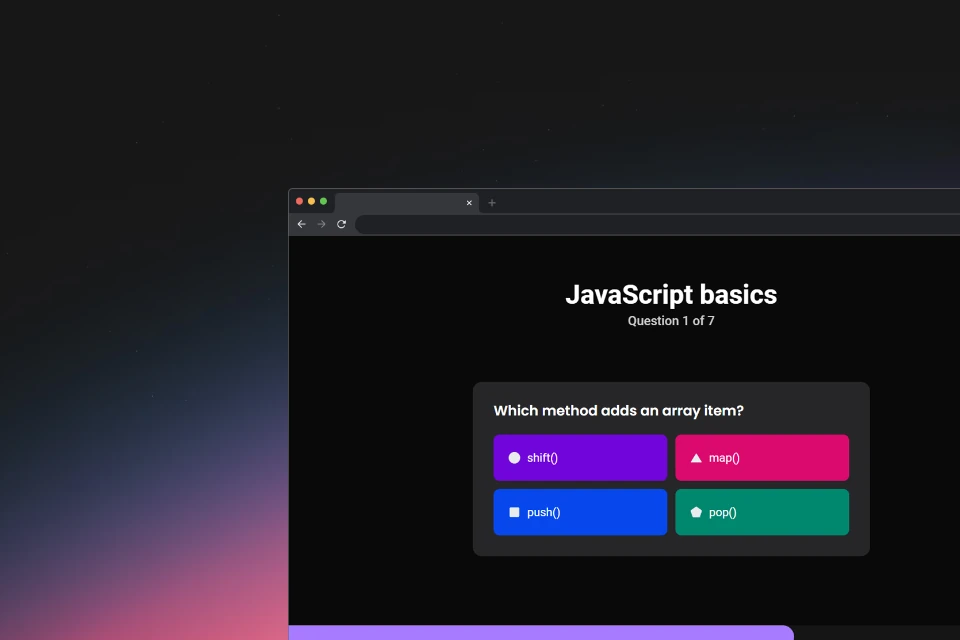Click the pentagon icon on the pop() answer

696,512
